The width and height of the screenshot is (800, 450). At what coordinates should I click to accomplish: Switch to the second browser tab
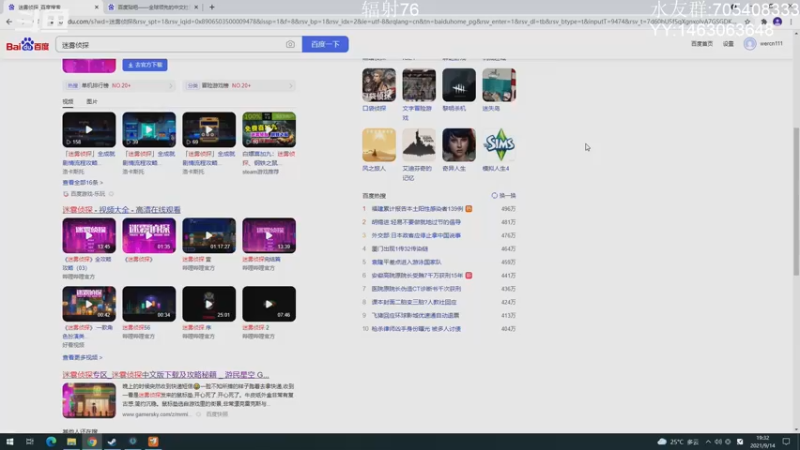click(152, 7)
